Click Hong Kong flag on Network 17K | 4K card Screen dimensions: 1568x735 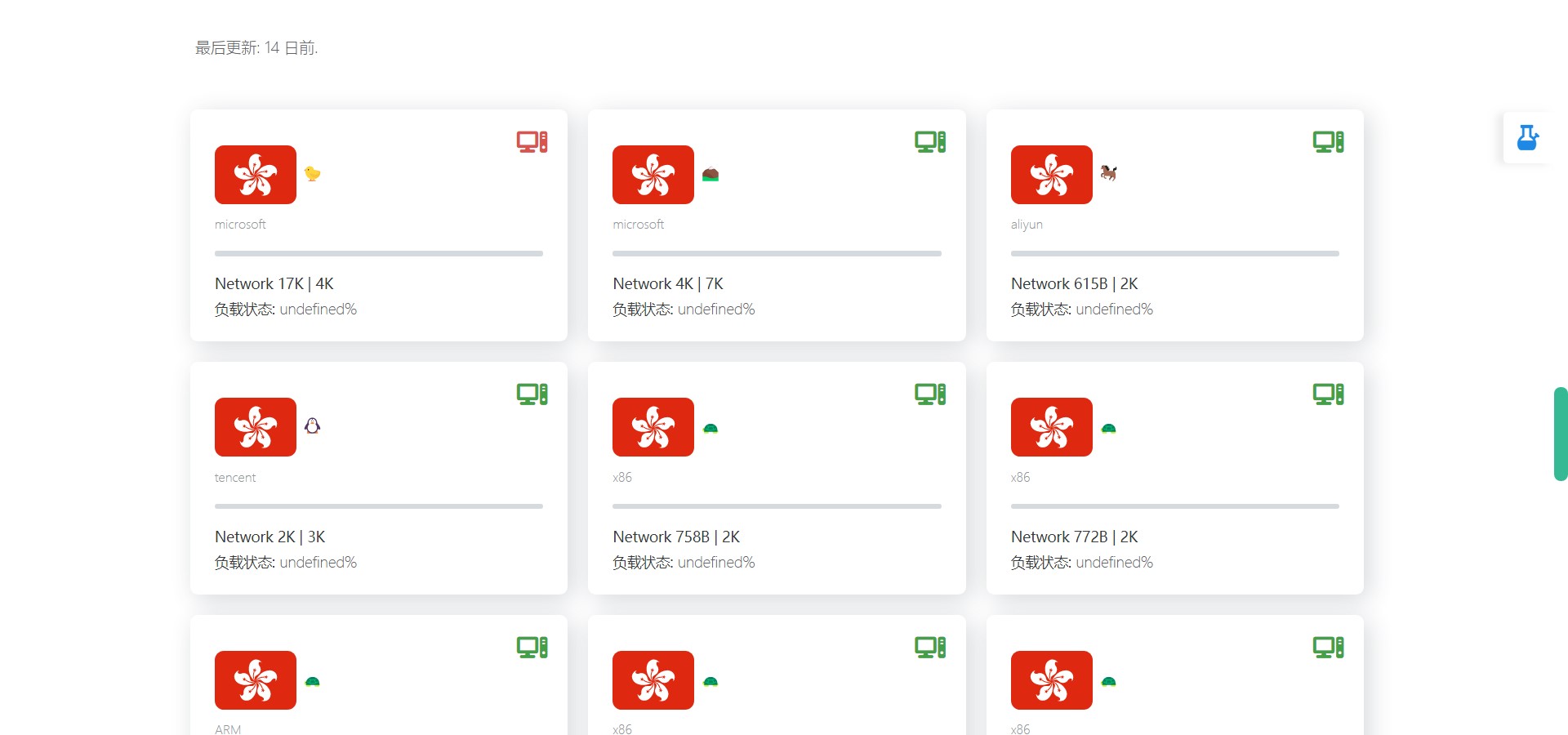point(256,175)
